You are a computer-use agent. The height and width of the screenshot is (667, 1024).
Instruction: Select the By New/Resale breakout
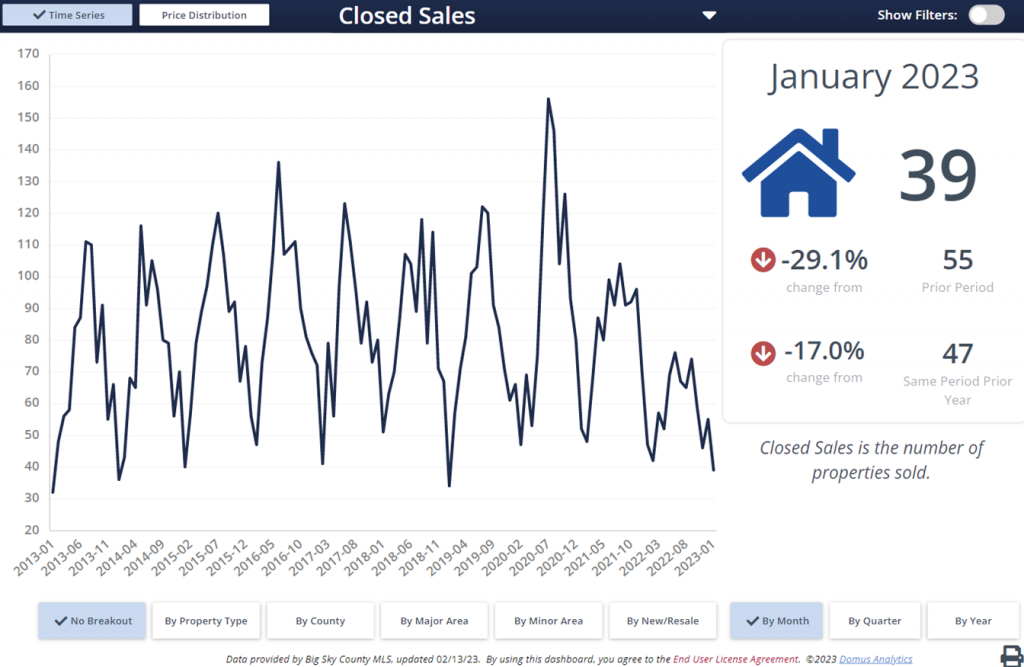click(x=663, y=621)
